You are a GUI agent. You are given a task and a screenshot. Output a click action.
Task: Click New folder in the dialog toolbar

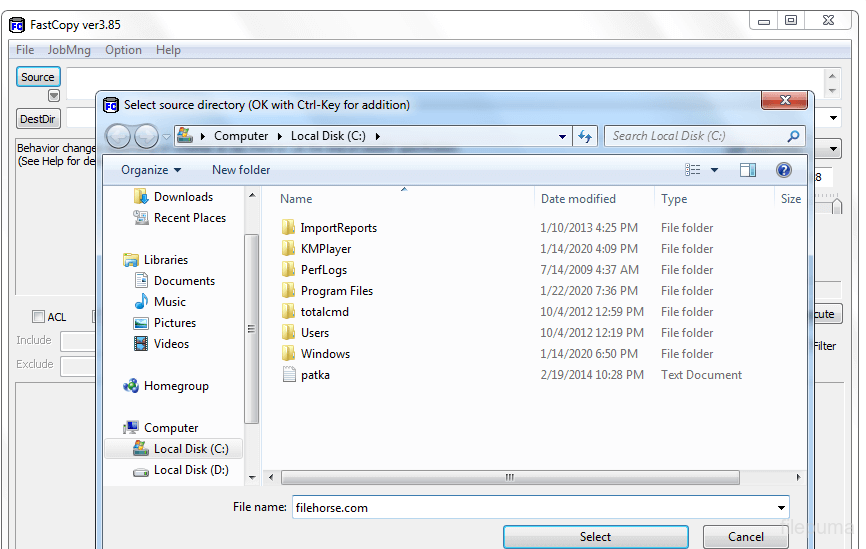click(241, 170)
